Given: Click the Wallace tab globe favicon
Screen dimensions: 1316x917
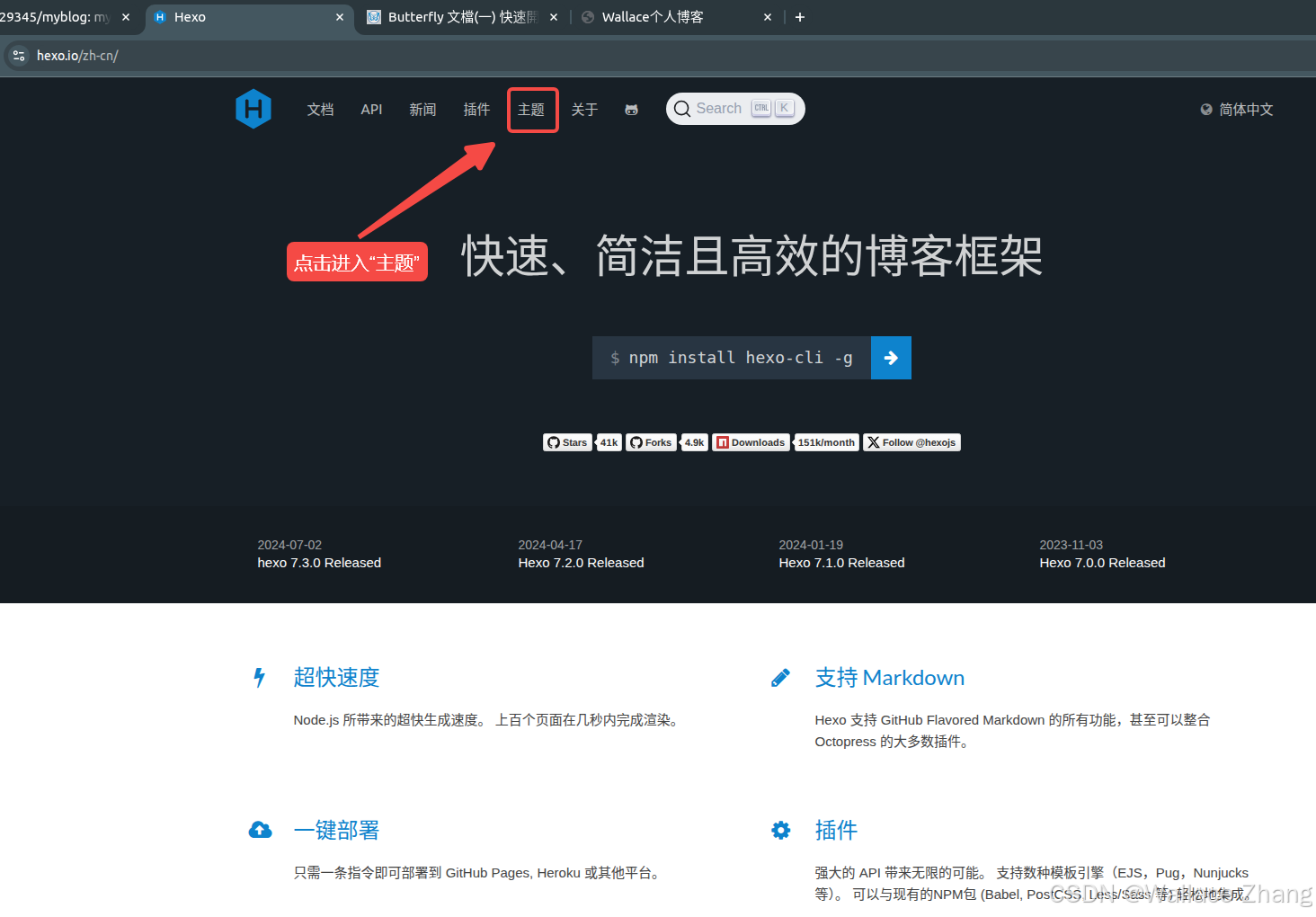Looking at the screenshot, I should point(588,17).
